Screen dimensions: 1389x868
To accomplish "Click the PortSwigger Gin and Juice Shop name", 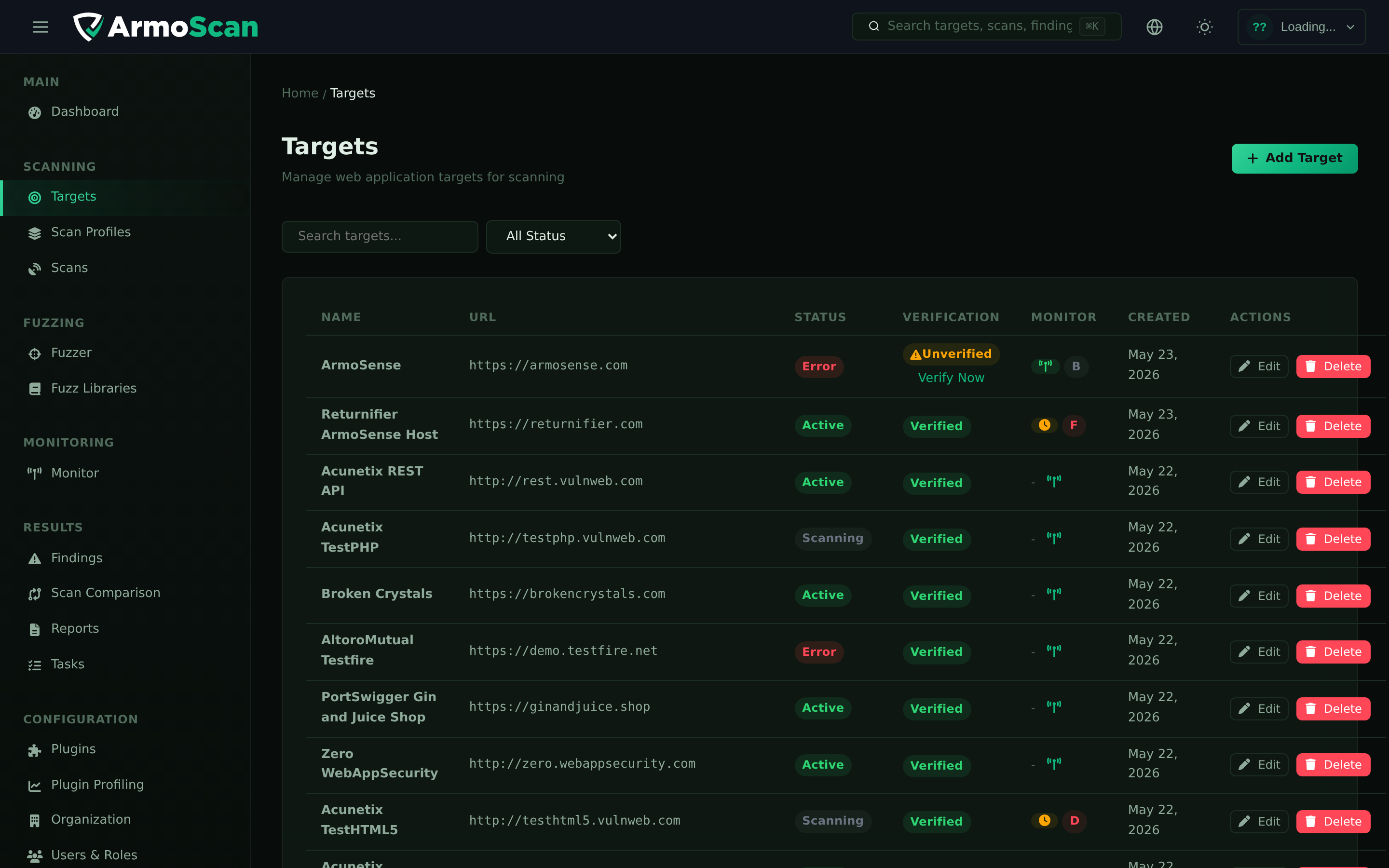I will click(379, 707).
